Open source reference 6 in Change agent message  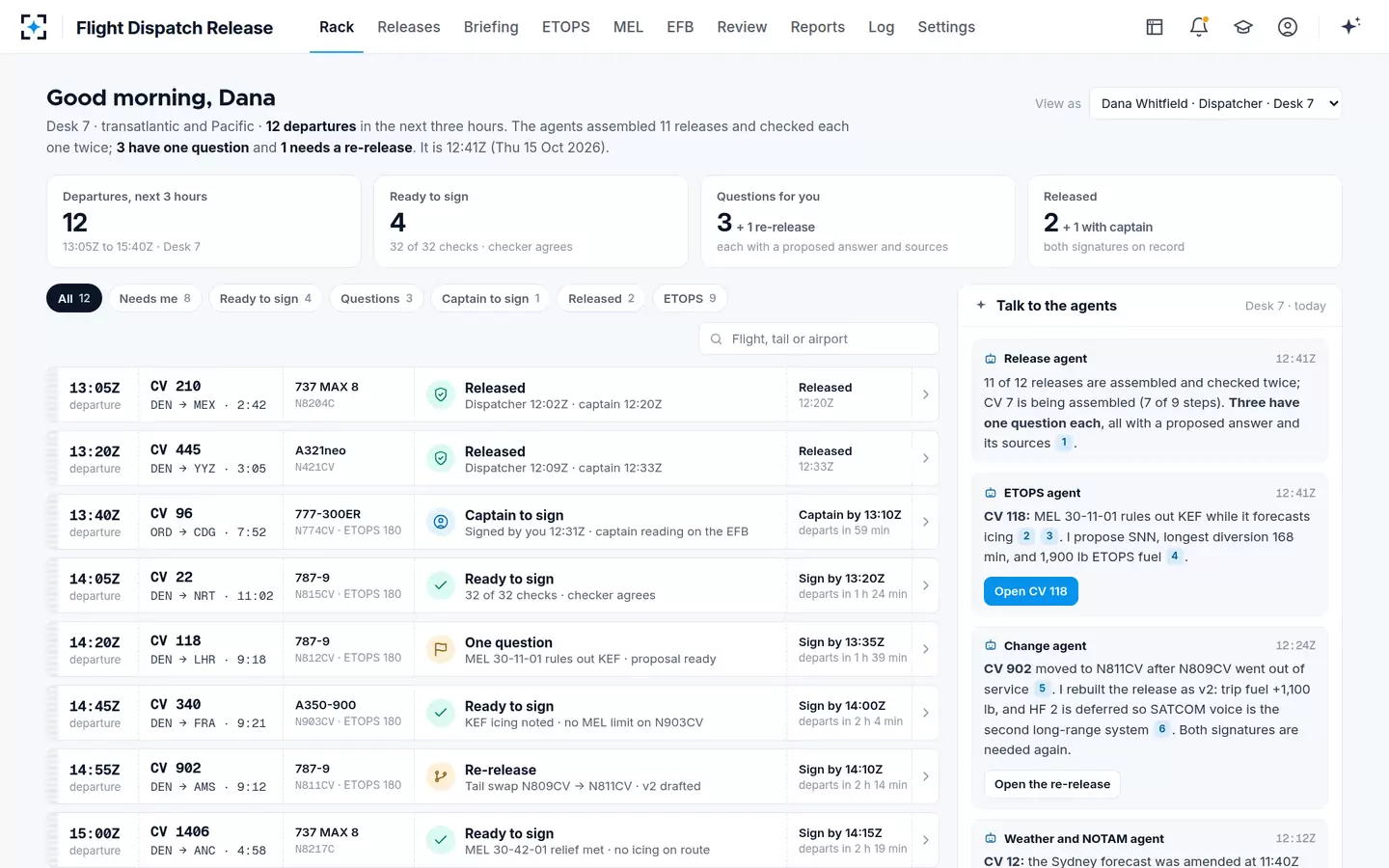click(1161, 729)
